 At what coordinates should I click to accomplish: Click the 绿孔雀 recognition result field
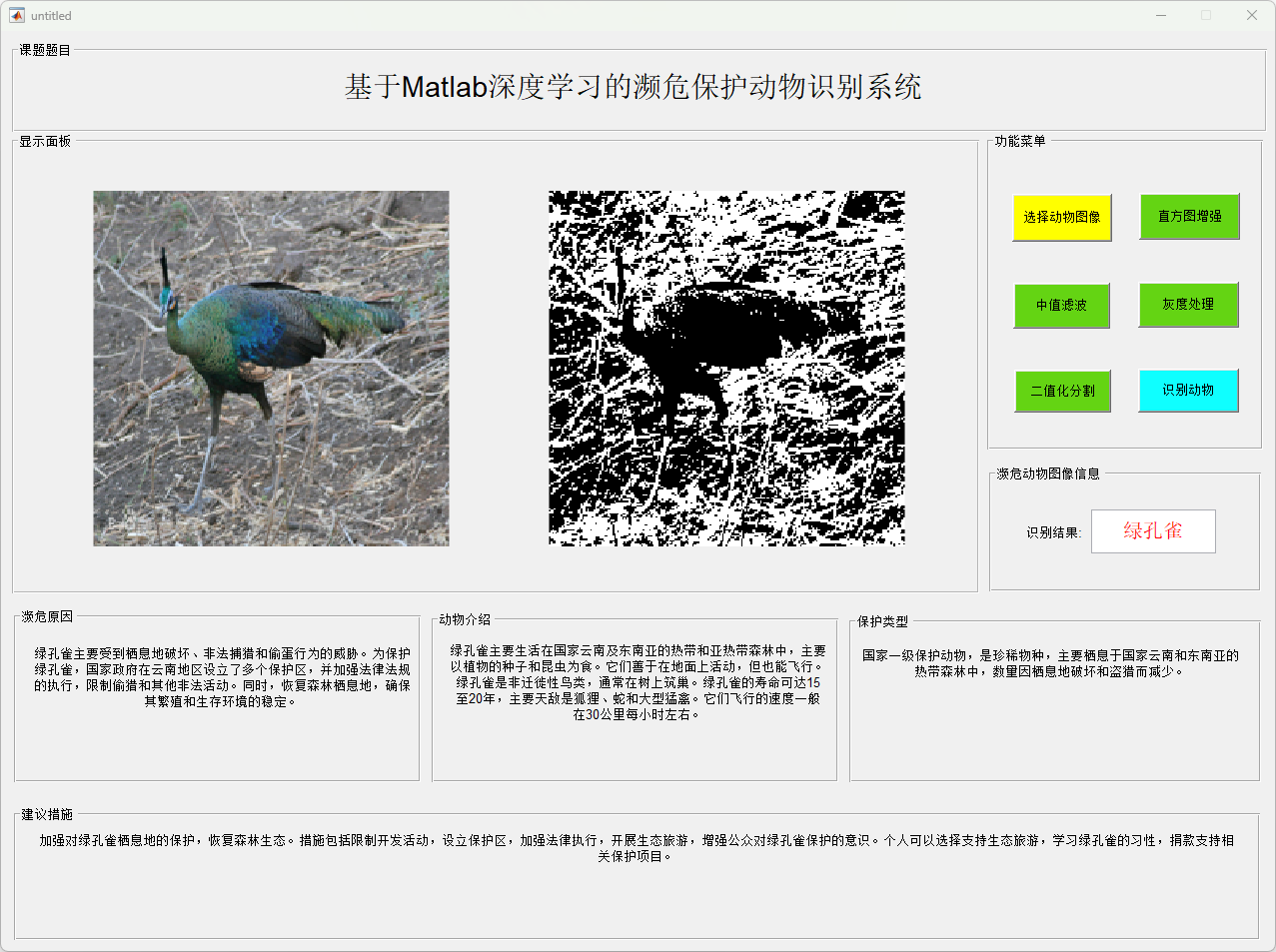point(1153,531)
